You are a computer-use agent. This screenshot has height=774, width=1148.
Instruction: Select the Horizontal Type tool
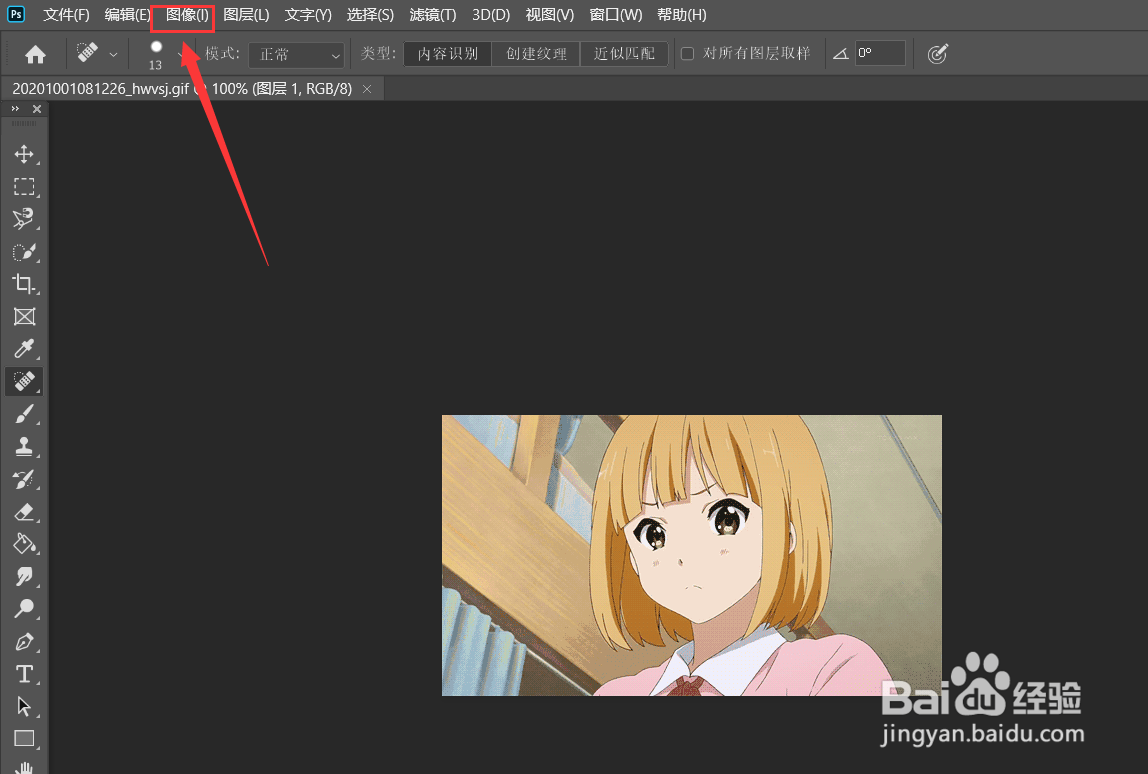[x=24, y=674]
